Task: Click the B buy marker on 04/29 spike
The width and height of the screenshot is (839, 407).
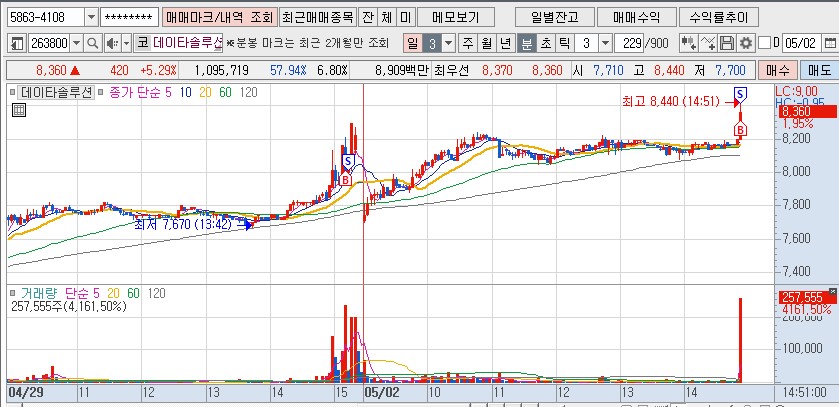Action: 346,179
